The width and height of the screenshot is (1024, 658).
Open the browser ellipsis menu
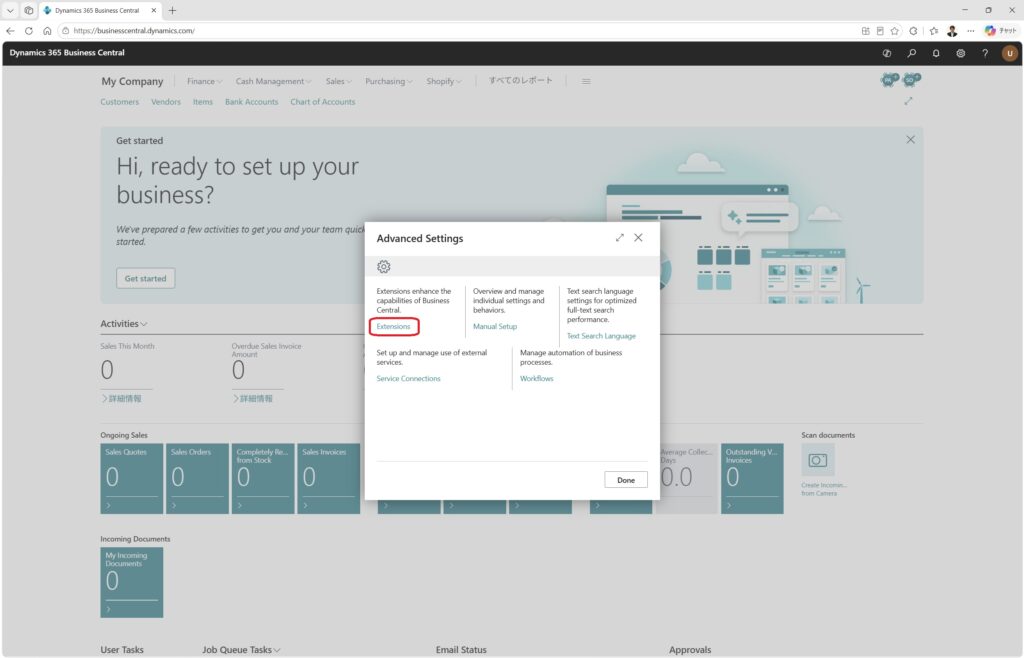971,31
